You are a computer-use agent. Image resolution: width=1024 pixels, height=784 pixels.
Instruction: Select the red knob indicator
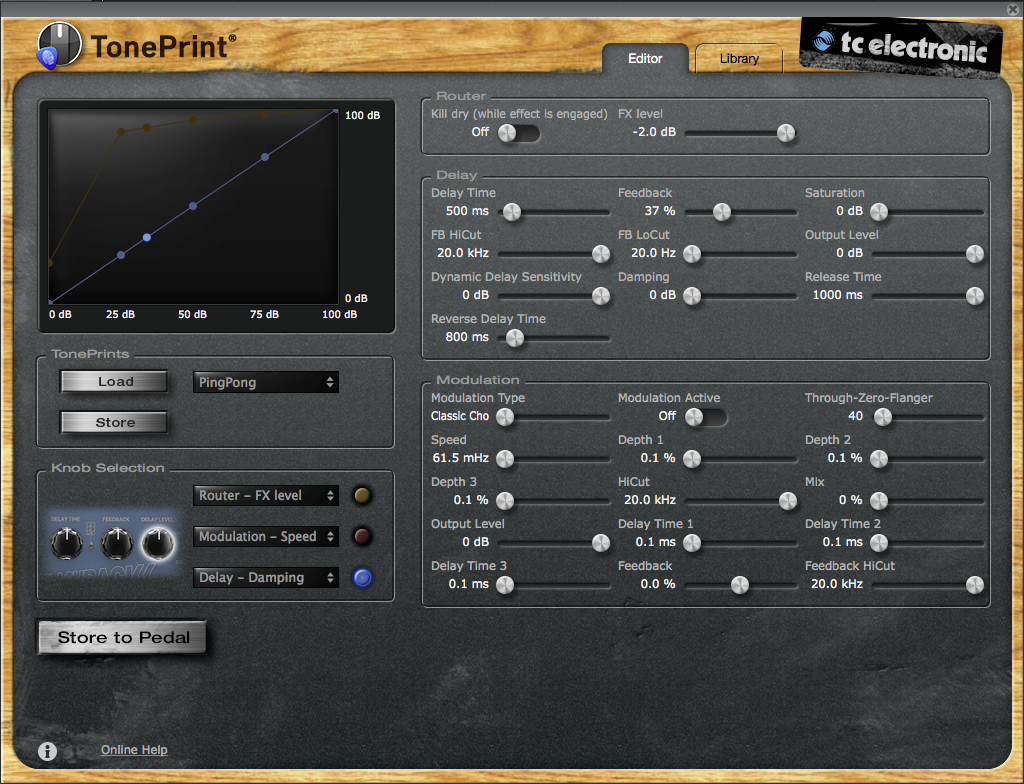click(x=362, y=536)
